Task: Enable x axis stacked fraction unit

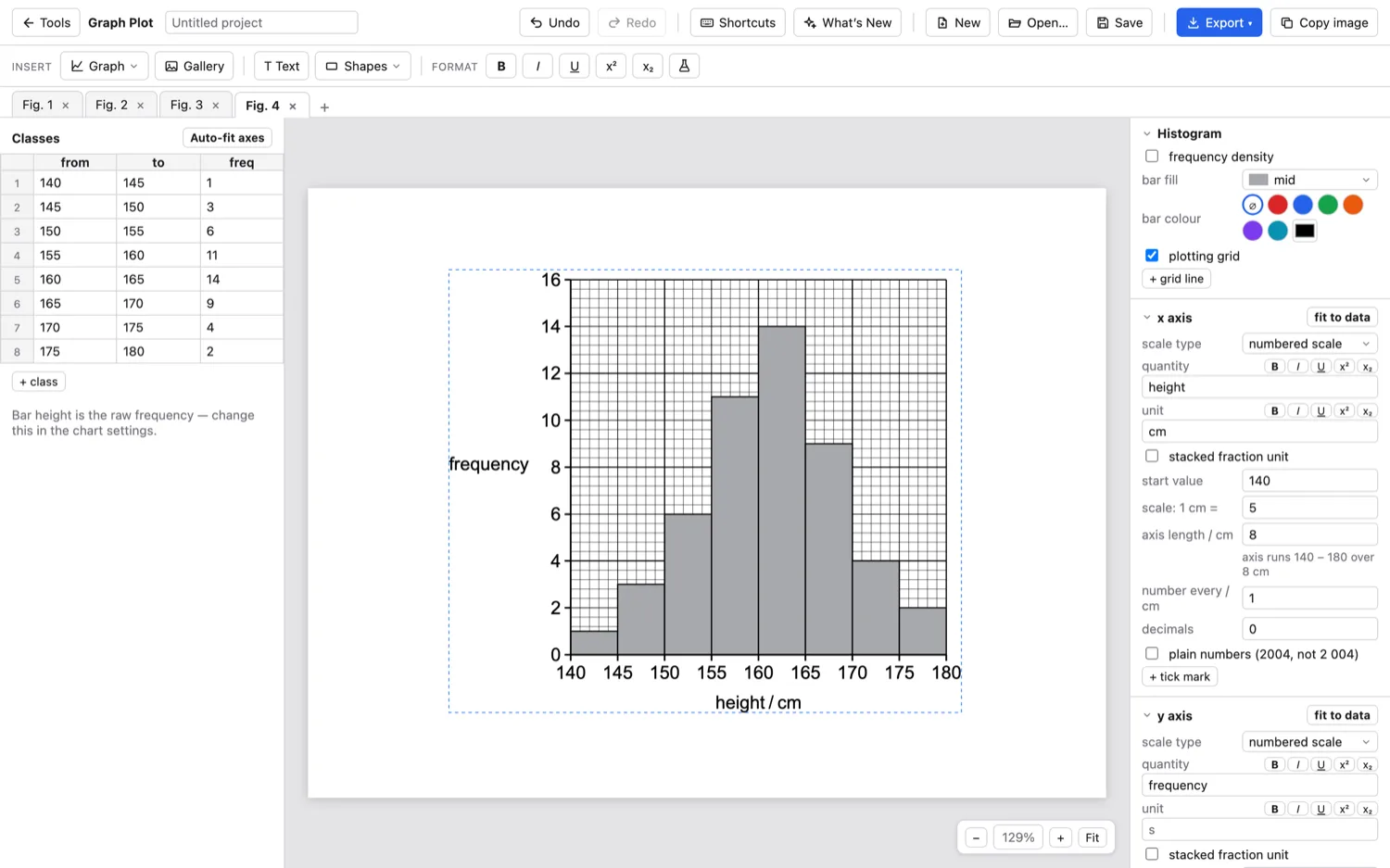Action: (1152, 456)
